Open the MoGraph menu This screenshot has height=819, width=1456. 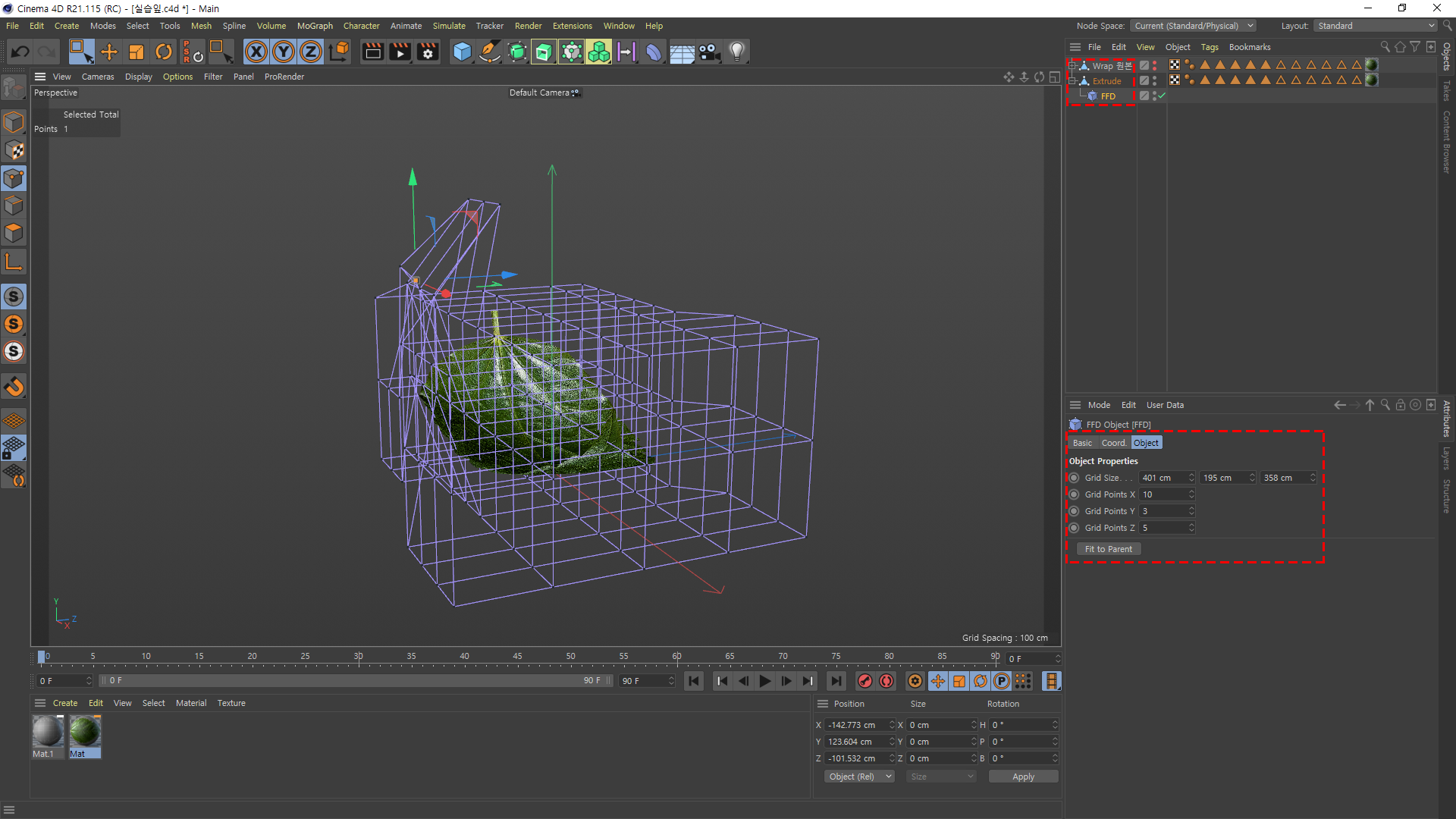point(315,26)
